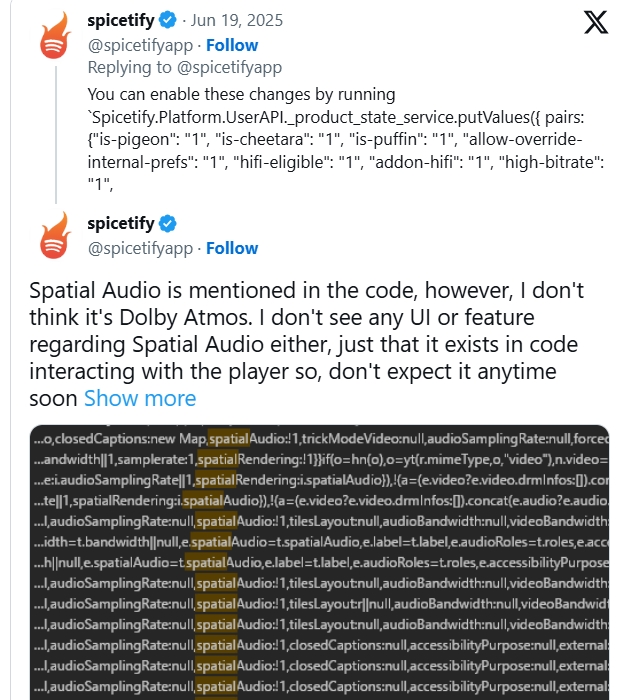Open the @spicetifyapp mention after 'Replying to'
Viewport: 619px width, 700px height.
[x=229, y=67]
